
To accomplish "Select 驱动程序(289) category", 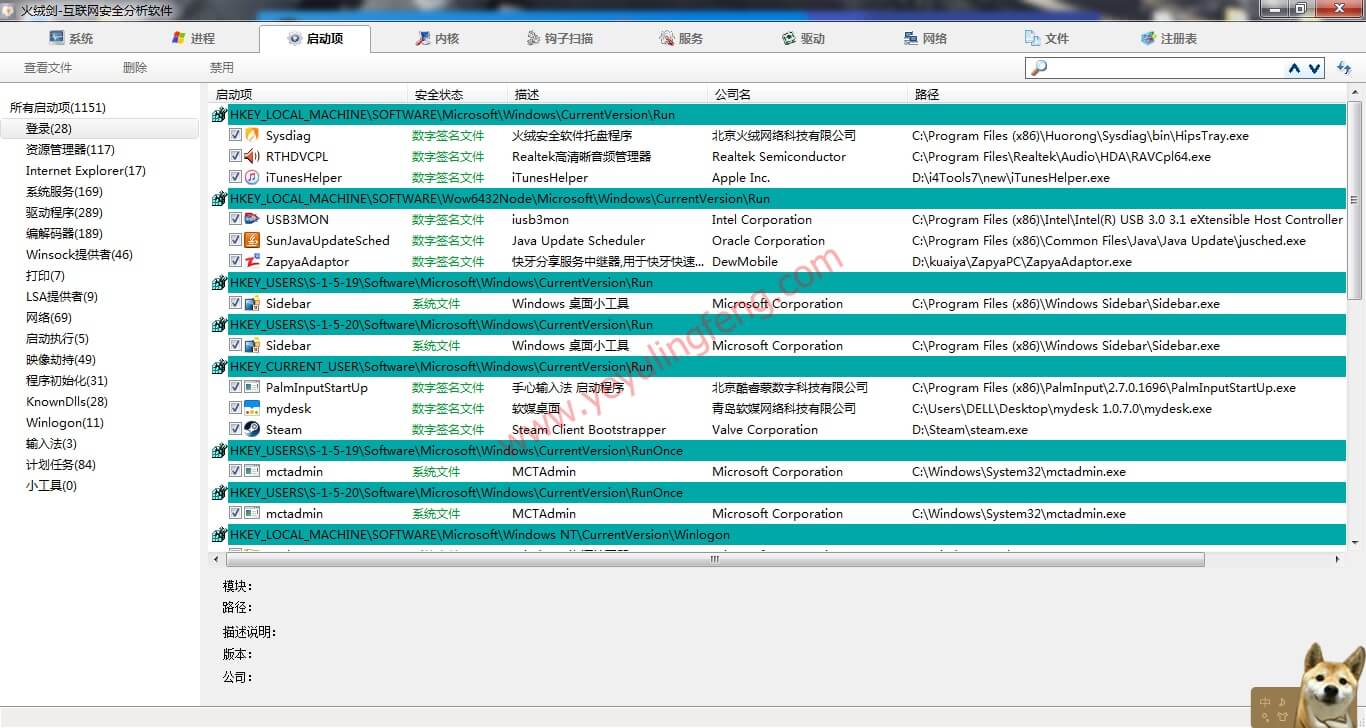I will coord(64,212).
